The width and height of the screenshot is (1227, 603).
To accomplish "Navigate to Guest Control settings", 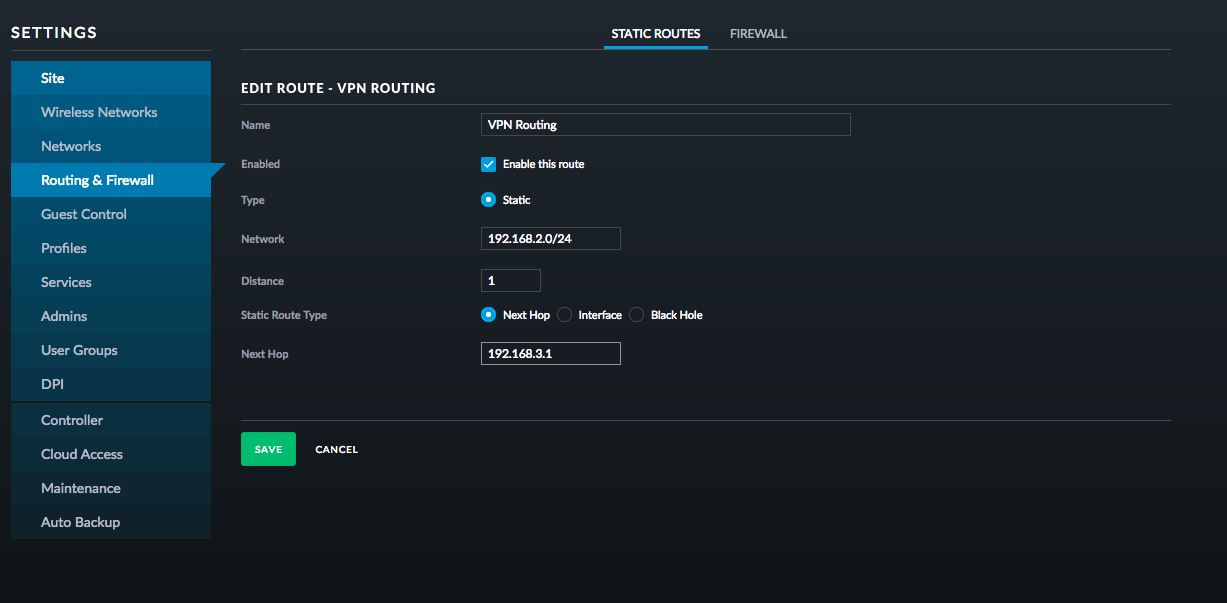I will 84,214.
